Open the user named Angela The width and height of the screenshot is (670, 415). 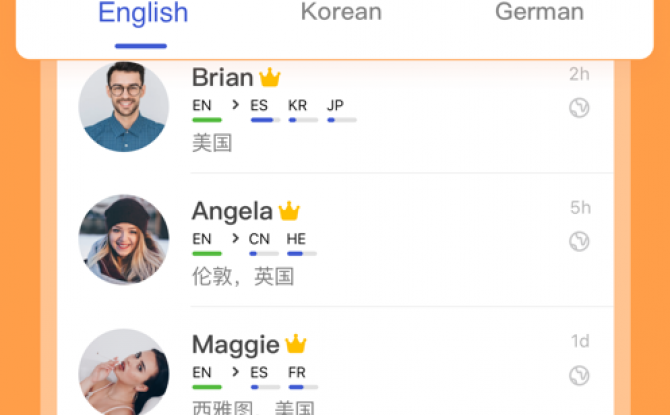pos(232,211)
